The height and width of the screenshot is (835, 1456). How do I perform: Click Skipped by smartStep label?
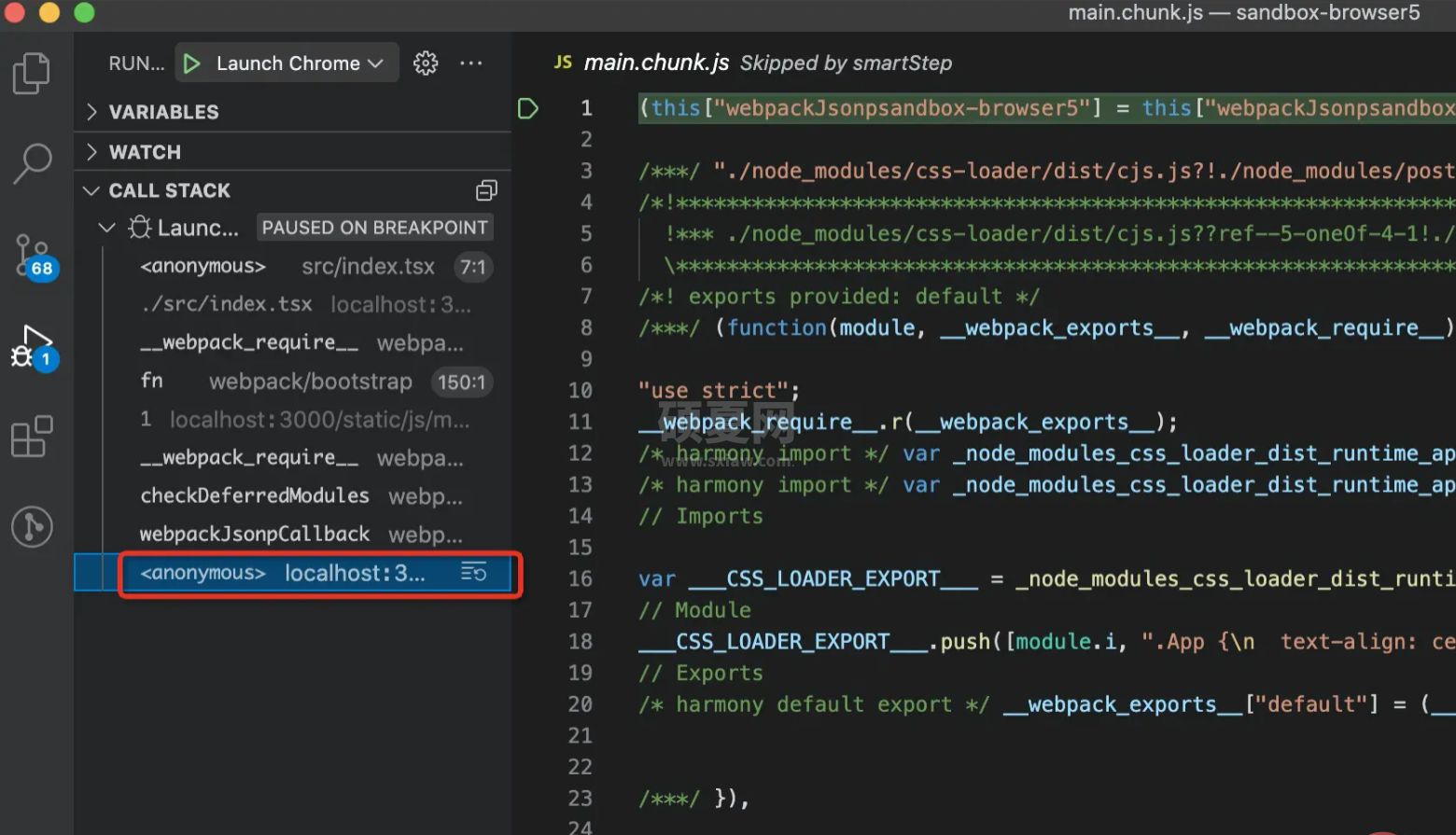pos(847,63)
